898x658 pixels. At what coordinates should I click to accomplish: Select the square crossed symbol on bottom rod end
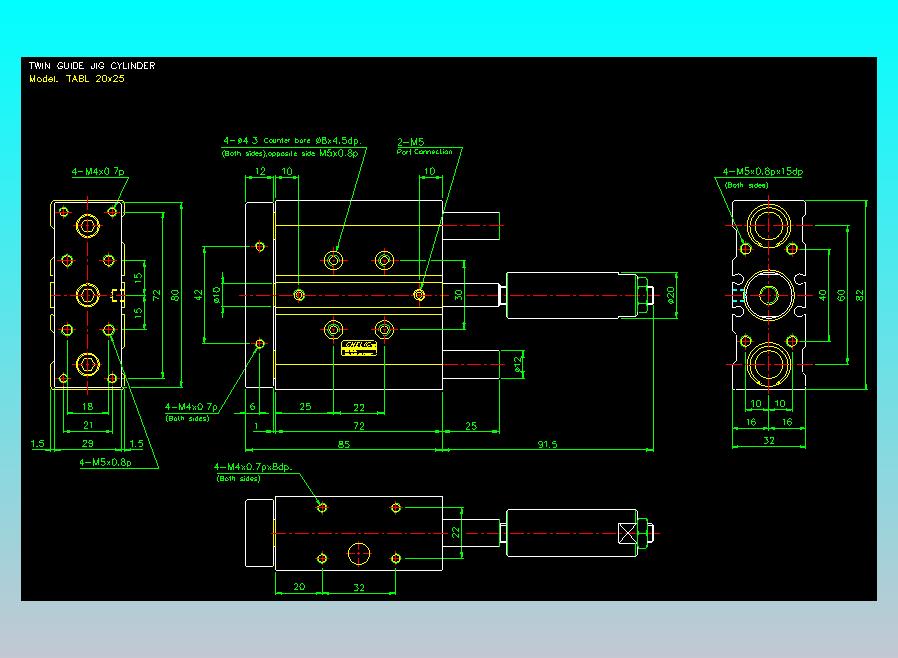[x=628, y=533]
